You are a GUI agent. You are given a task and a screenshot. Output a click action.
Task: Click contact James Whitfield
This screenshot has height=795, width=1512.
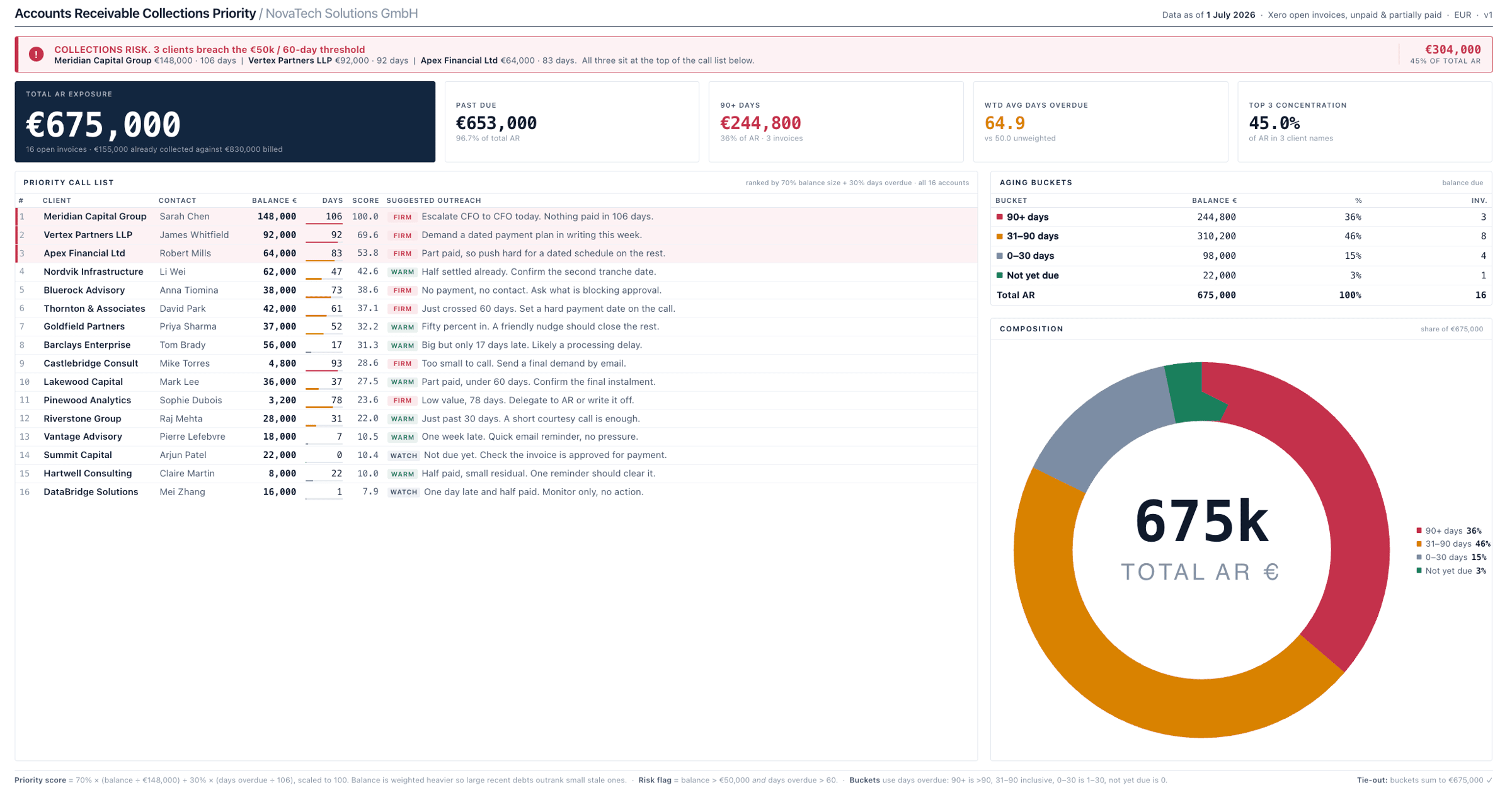[194, 234]
